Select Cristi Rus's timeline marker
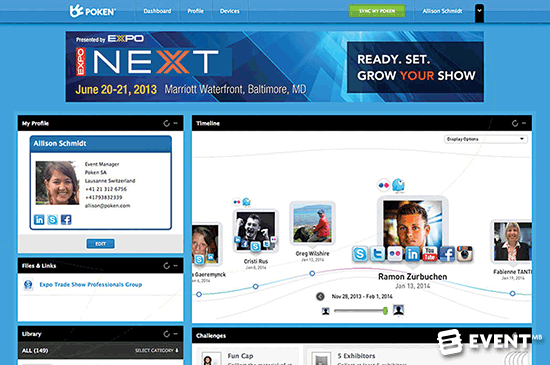The height and width of the screenshot is (365, 550). [x=256, y=286]
